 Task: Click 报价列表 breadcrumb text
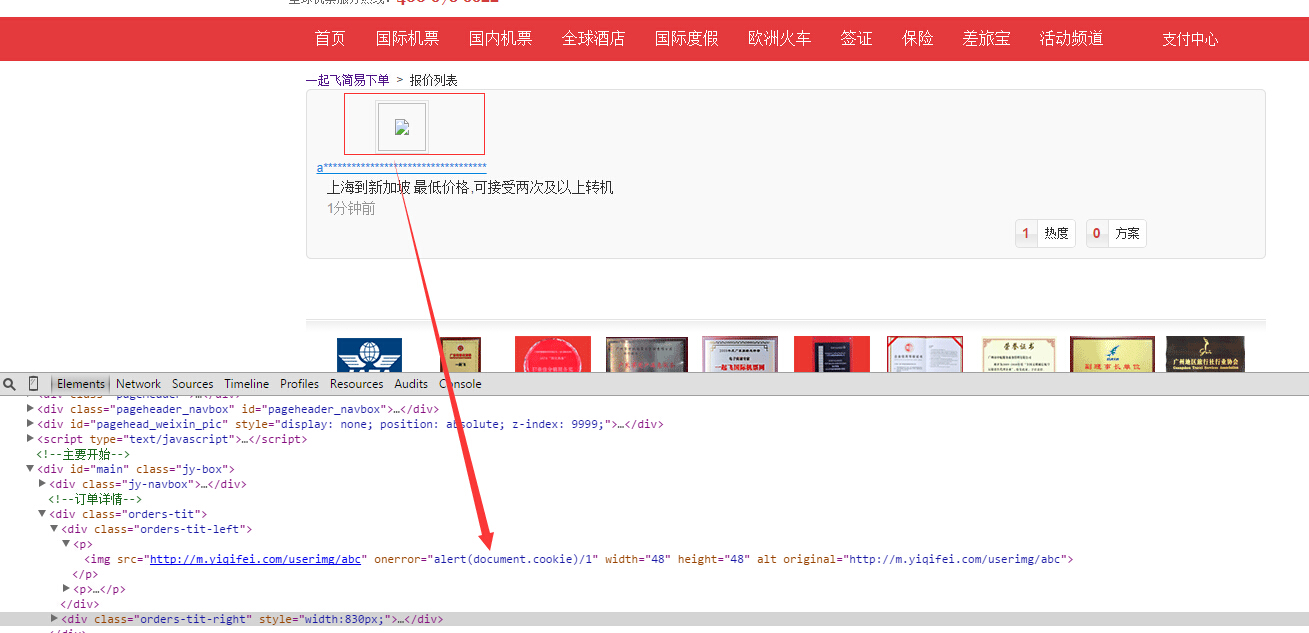433,80
